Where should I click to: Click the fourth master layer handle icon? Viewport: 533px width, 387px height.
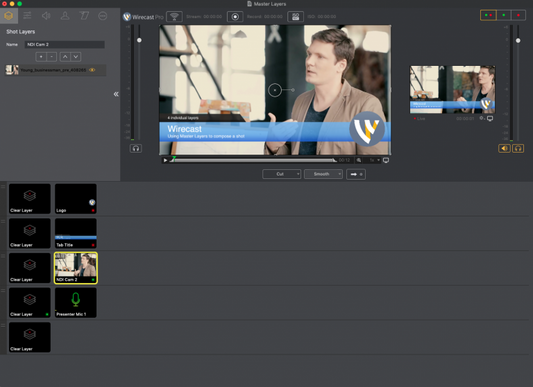3,291
